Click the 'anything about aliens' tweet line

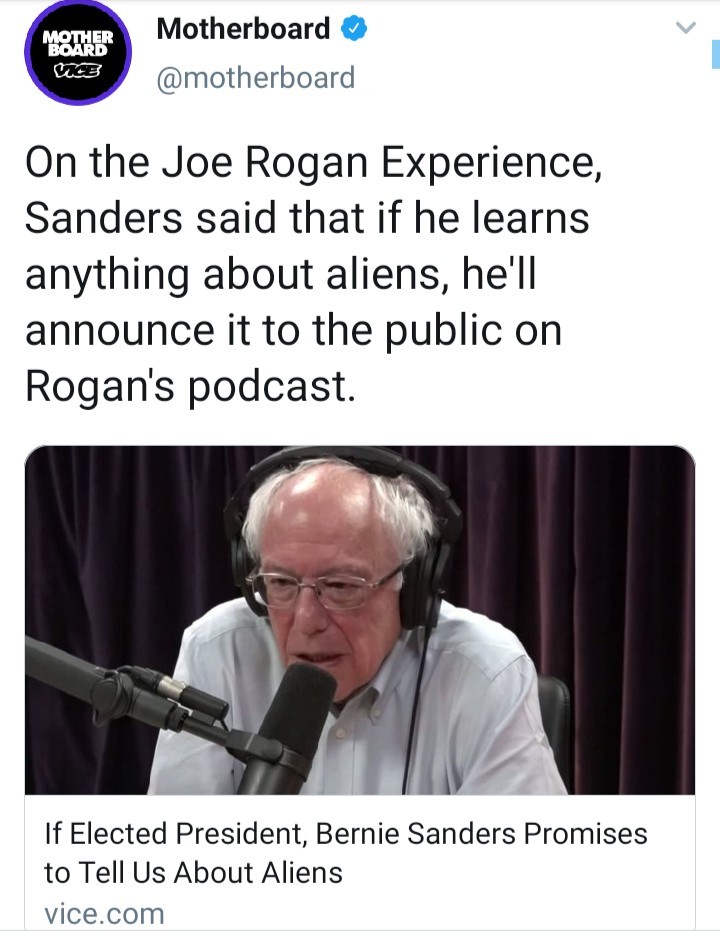point(280,274)
